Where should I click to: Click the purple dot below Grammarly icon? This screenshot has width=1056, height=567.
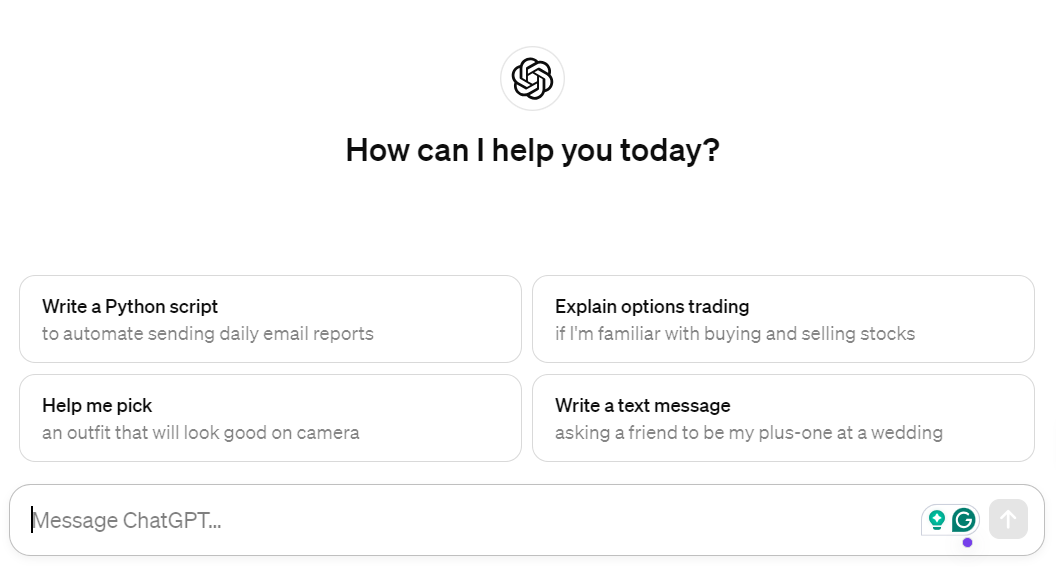pos(967,542)
